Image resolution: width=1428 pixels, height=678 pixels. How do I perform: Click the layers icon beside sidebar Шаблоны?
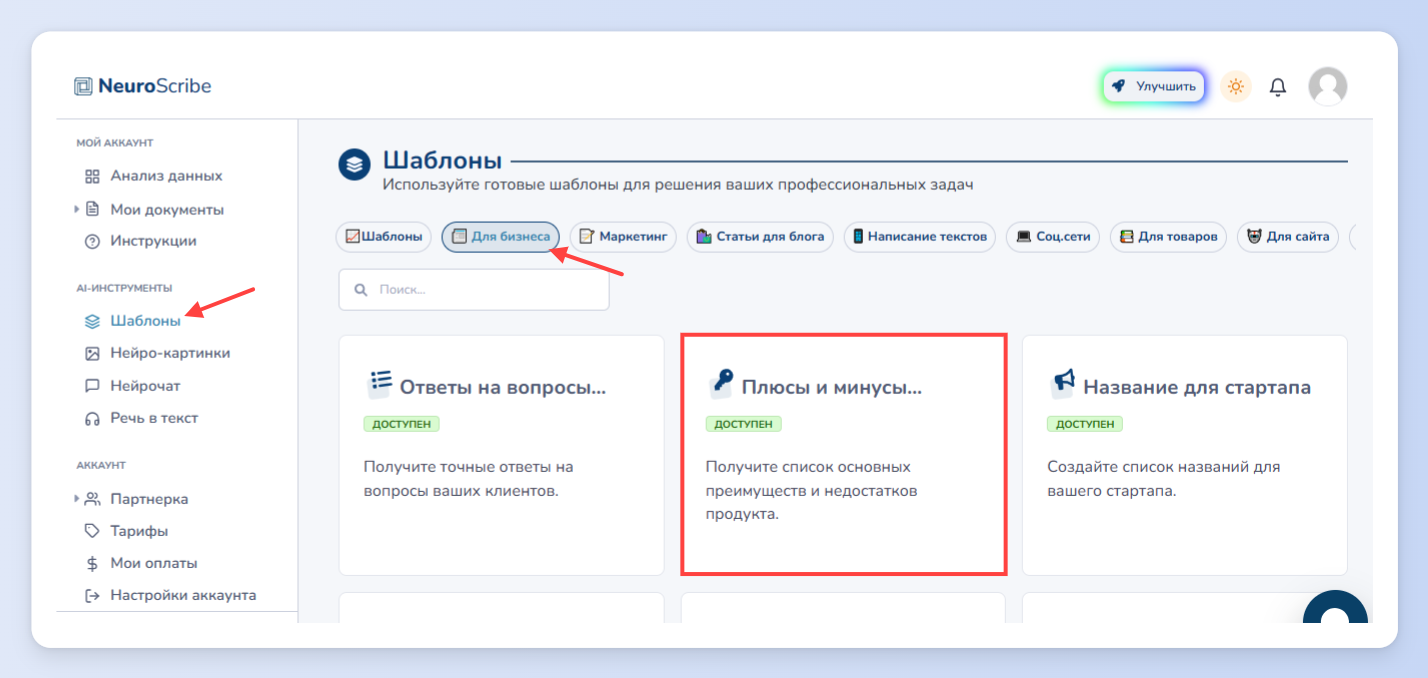(x=92, y=321)
